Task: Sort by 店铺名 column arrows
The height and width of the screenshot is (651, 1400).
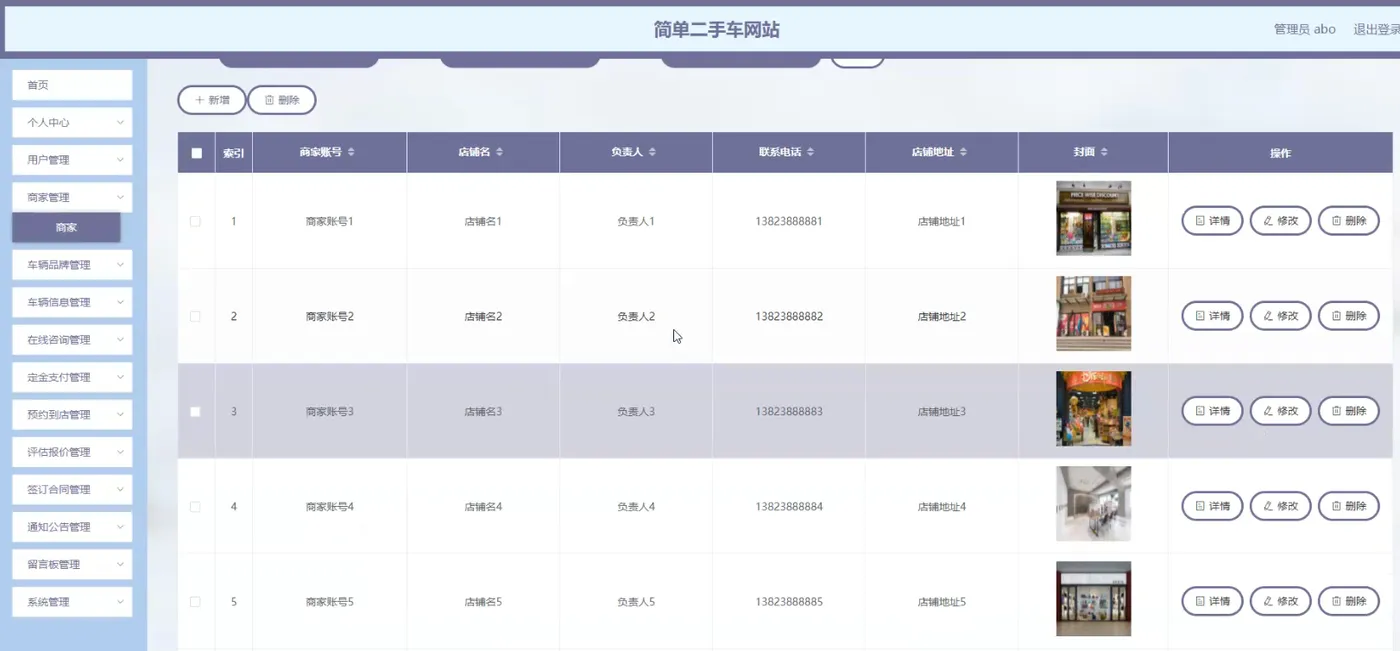Action: [499, 152]
